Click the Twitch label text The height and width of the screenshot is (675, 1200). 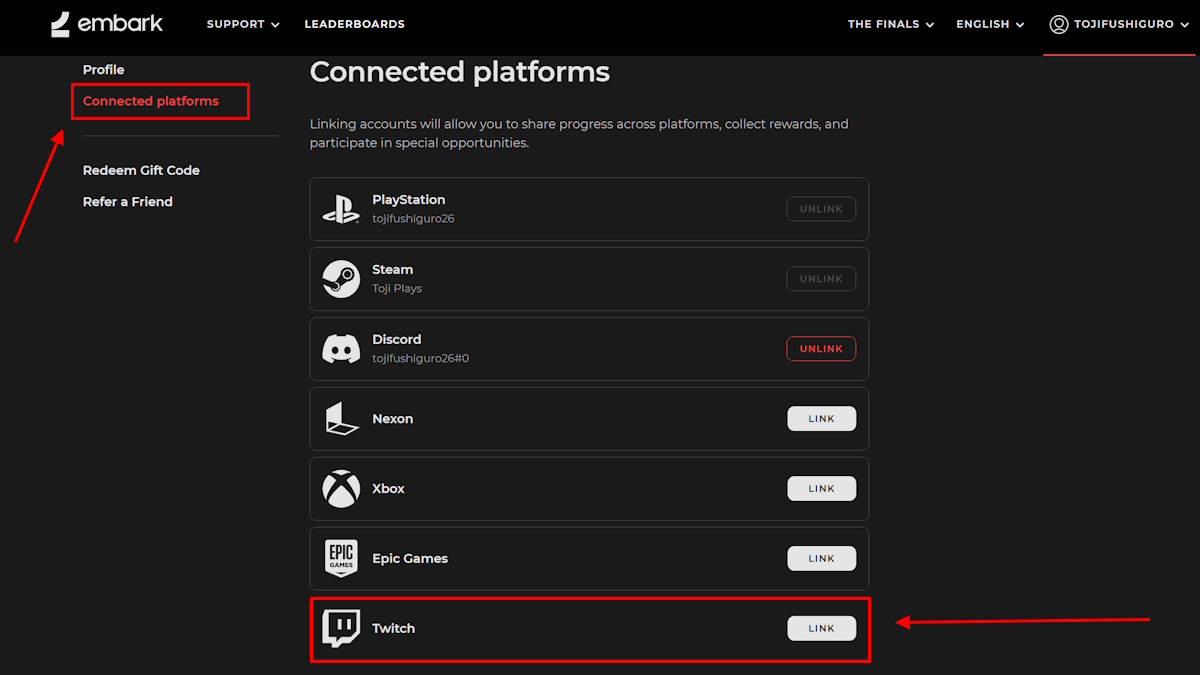[393, 629]
